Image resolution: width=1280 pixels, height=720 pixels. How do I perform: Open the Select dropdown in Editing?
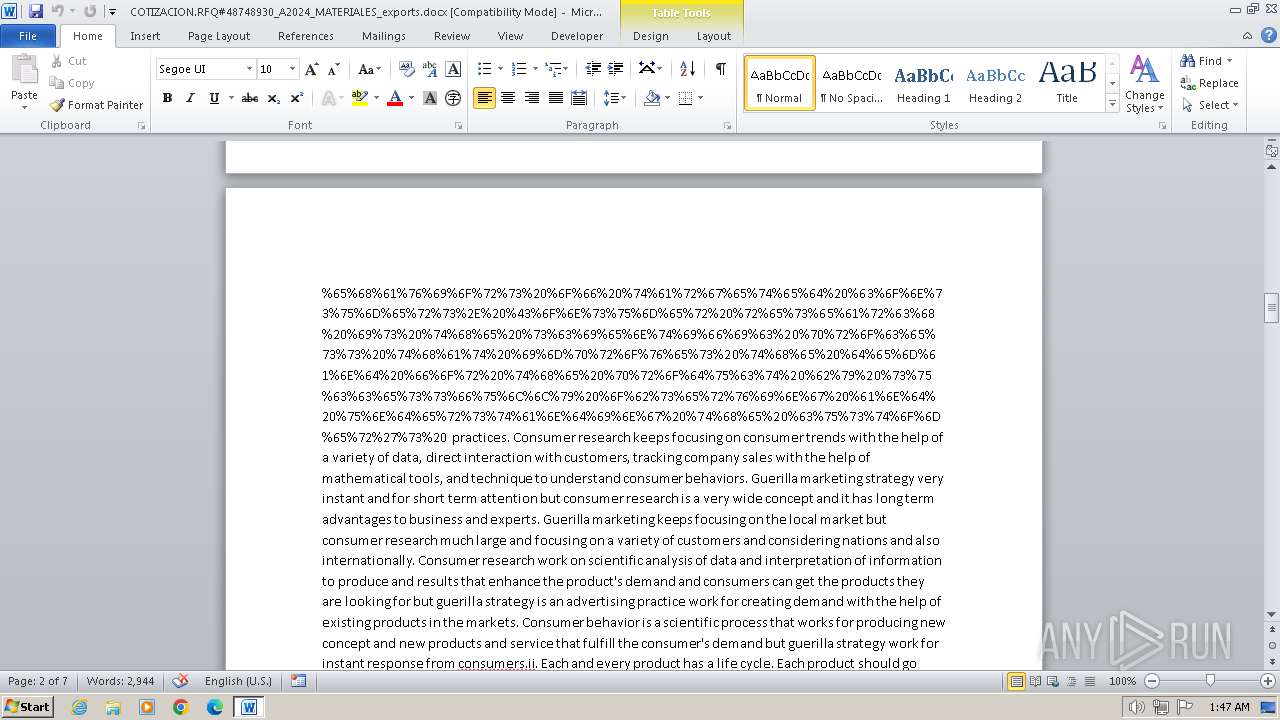click(1209, 105)
